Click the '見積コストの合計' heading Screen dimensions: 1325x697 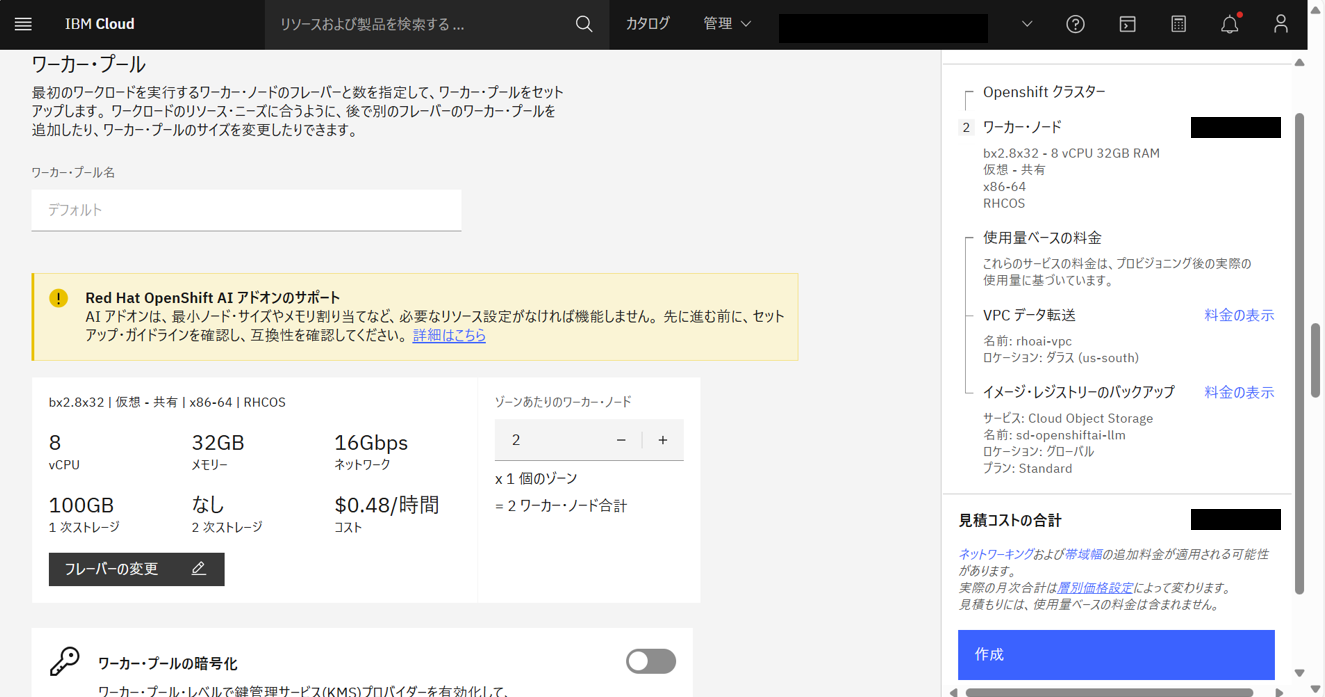(x=1010, y=521)
